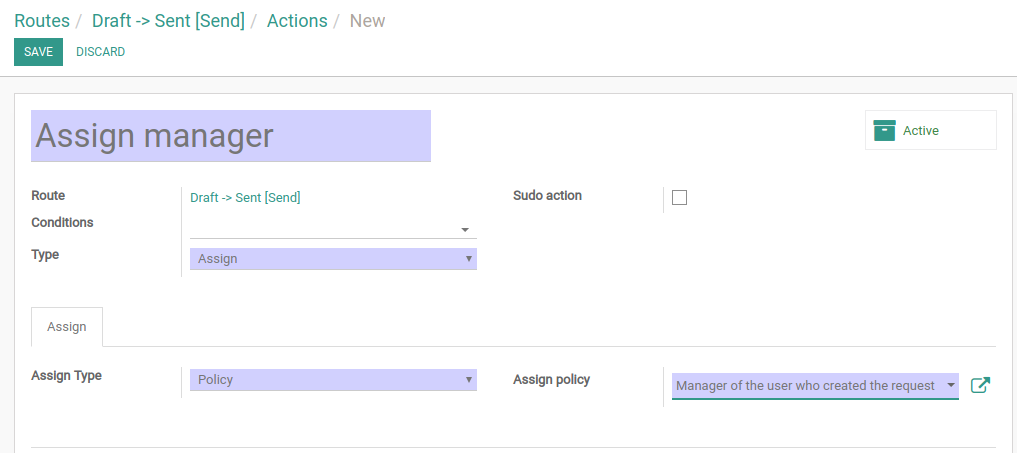Screen dimensions: 1017x453
Task: Click the SAVE button
Action: (x=38, y=52)
